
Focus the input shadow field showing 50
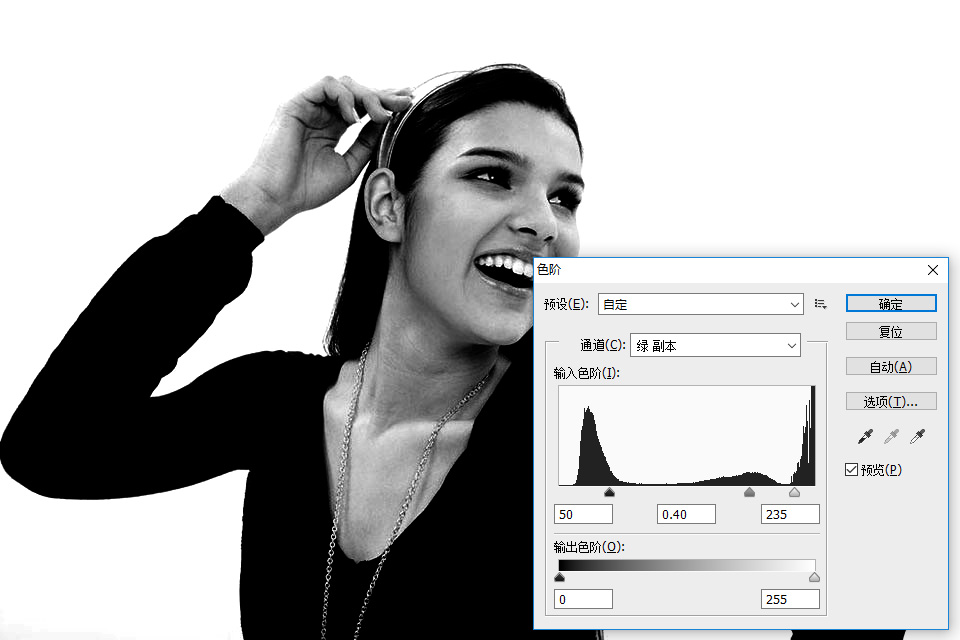(583, 514)
